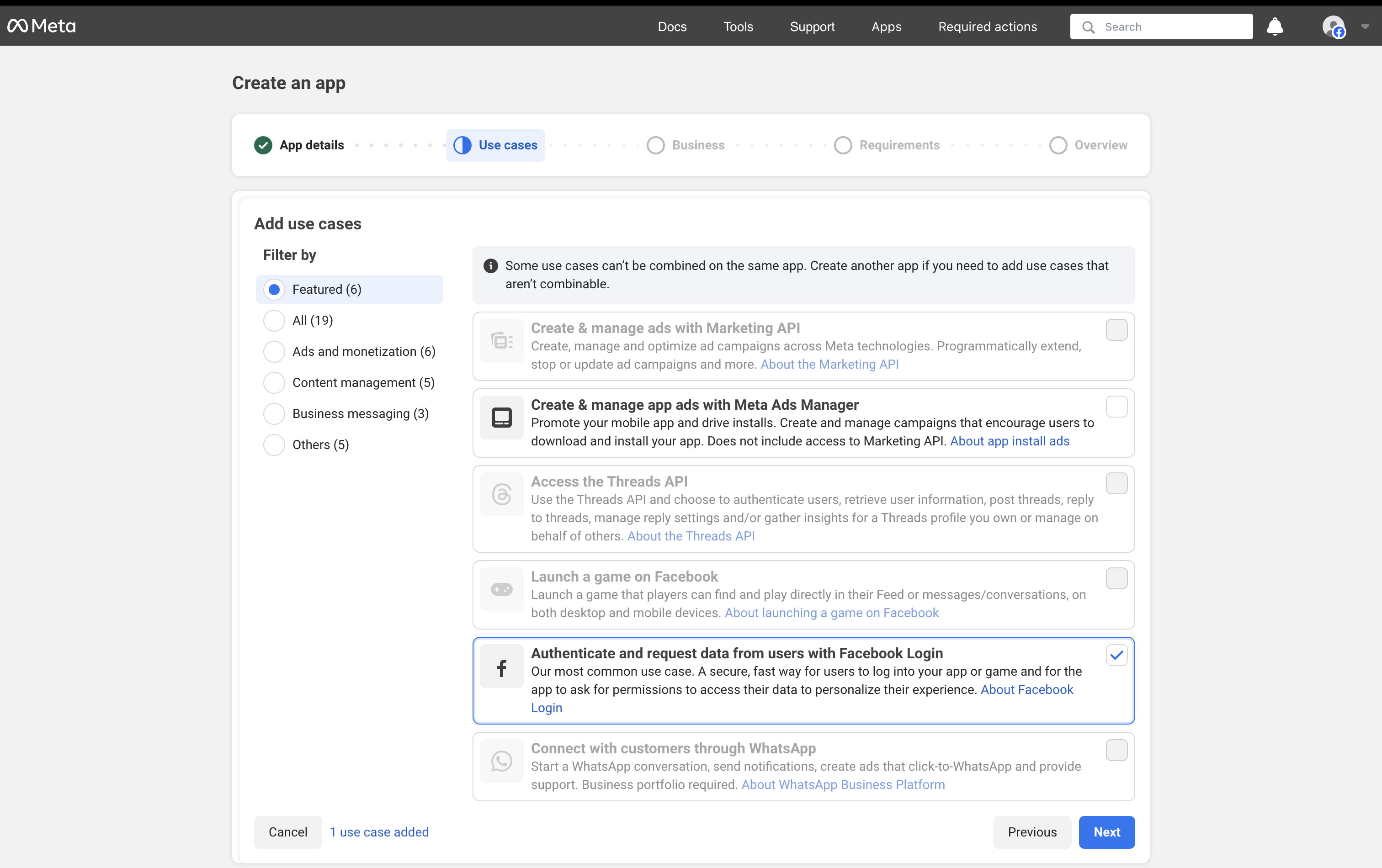This screenshot has height=868, width=1382.
Task: Uncheck the Facebook Login use case checkbox
Action: click(1116, 655)
